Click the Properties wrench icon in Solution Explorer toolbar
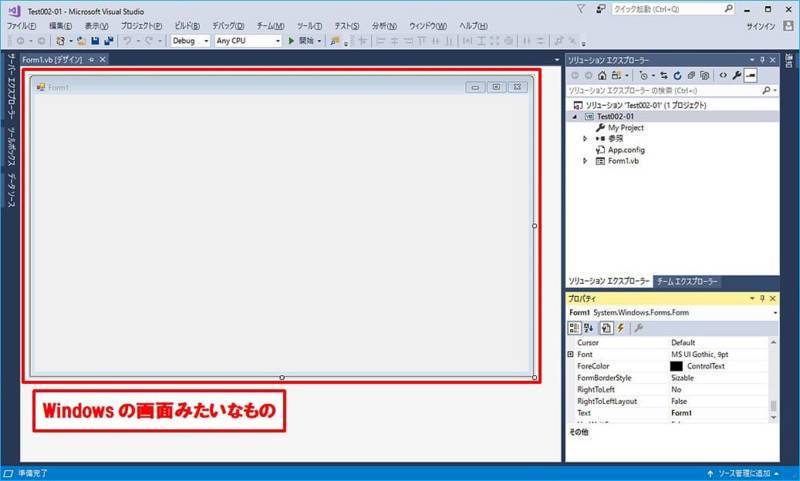The image size is (800, 481). [x=737, y=75]
